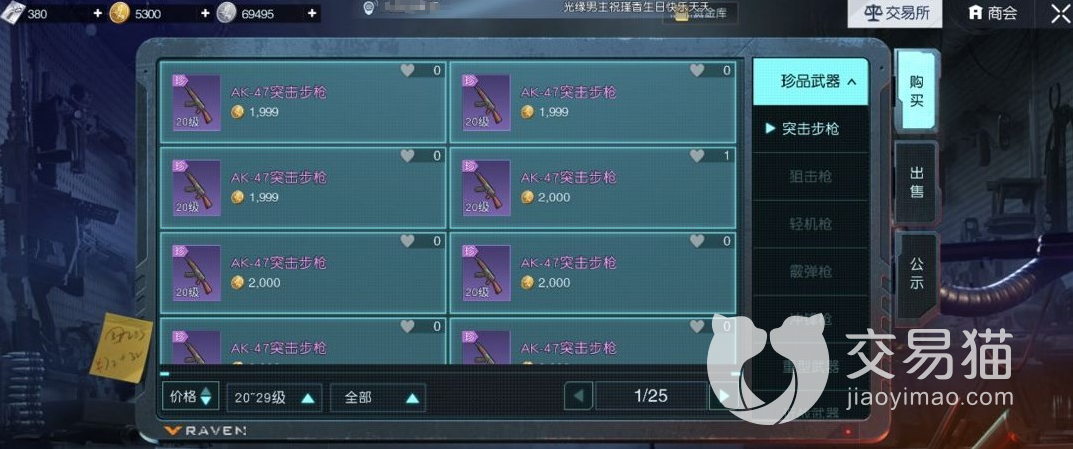Favorite the top-right AK-47 1,999 listing
Viewport: 1073px width, 449px height.
[697, 70]
